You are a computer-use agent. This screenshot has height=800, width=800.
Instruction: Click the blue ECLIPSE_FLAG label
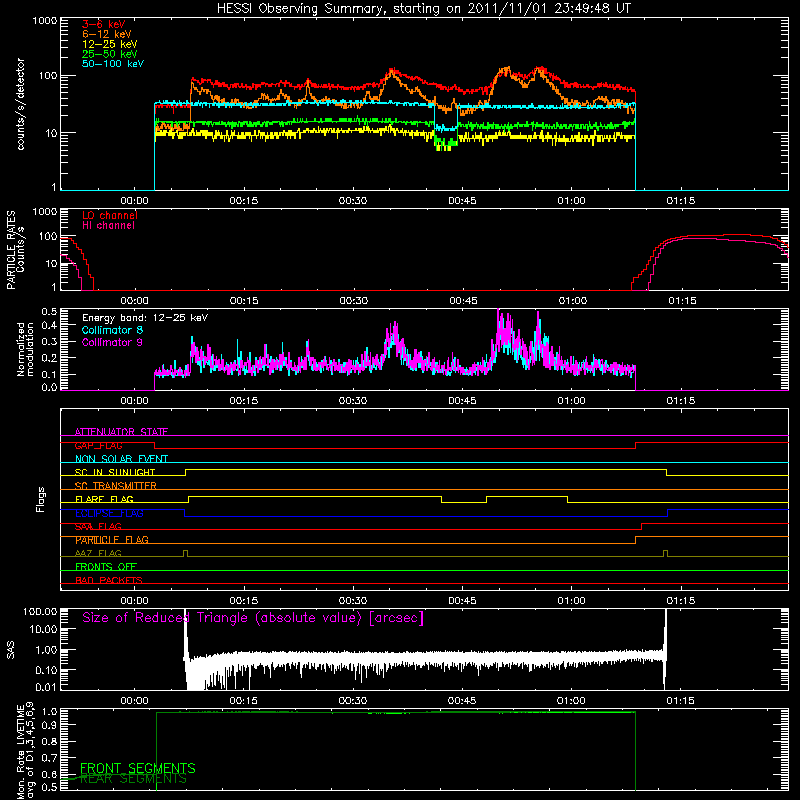pyautogui.click(x=109, y=513)
